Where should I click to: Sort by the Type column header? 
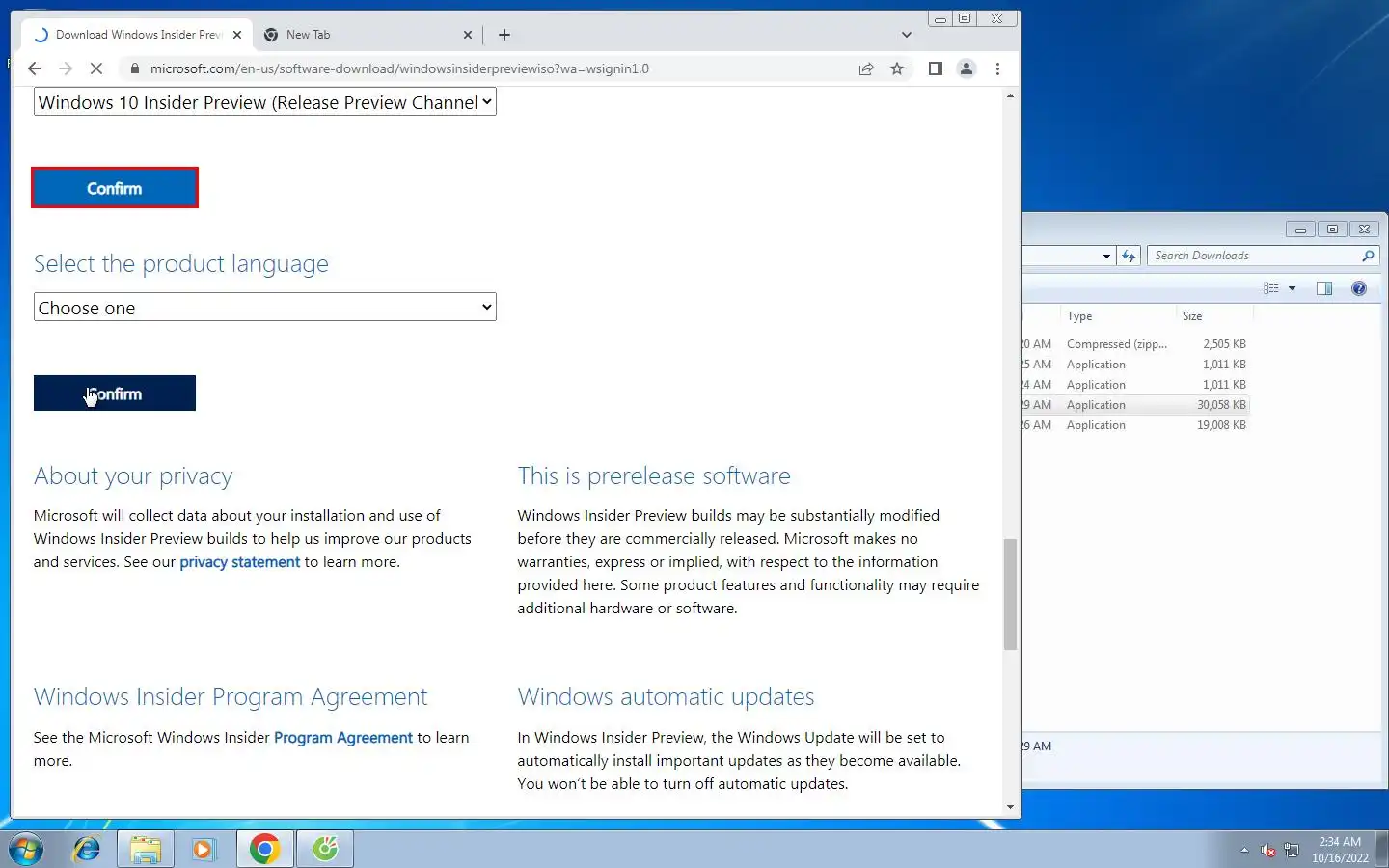(x=1117, y=316)
